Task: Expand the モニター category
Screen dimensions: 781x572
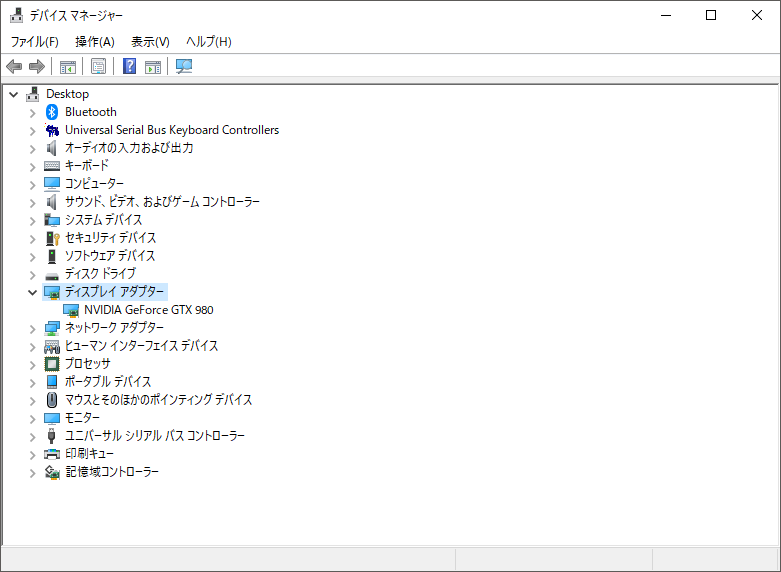Action: [x=33, y=418]
